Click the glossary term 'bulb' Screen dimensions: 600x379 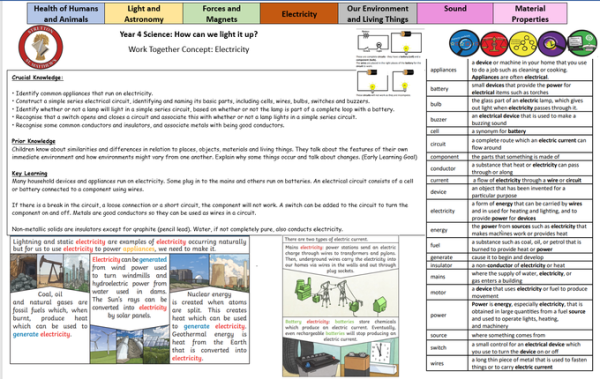click(x=436, y=104)
